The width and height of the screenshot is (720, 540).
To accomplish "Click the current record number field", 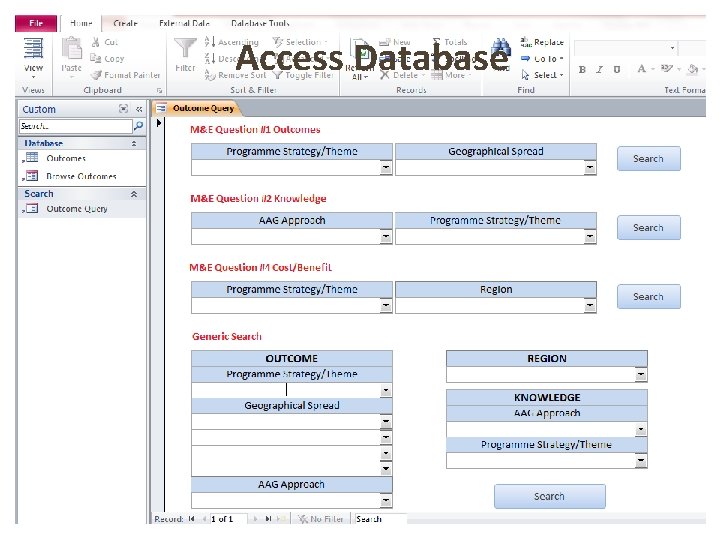I will tap(228, 519).
